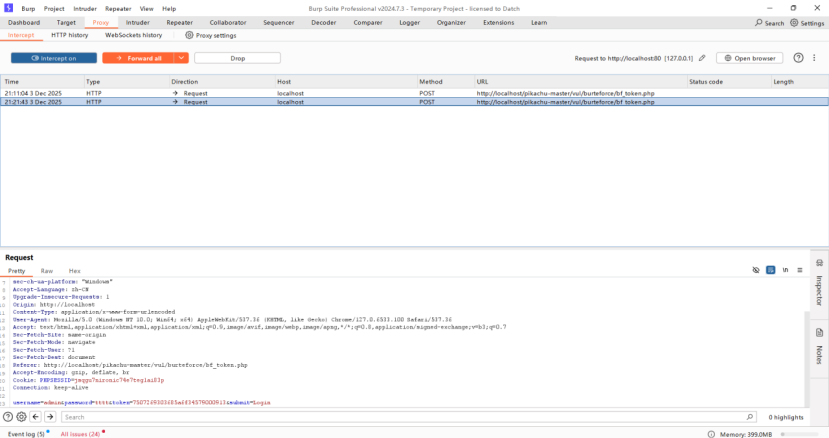Open search settings gear at bottom left
Image resolution: width=829 pixels, height=438 pixels.
pos(21,417)
